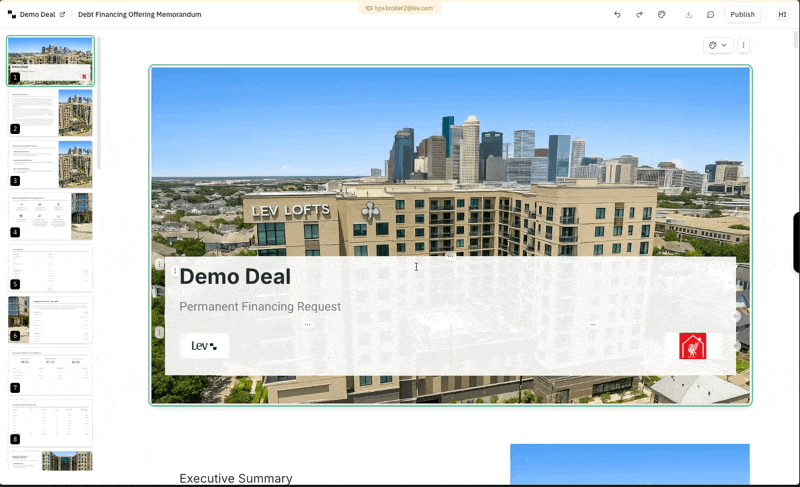Select Debt Financing Offering Memorandum breadcrumb
Screen dimensions: 800x487
tap(139, 15)
